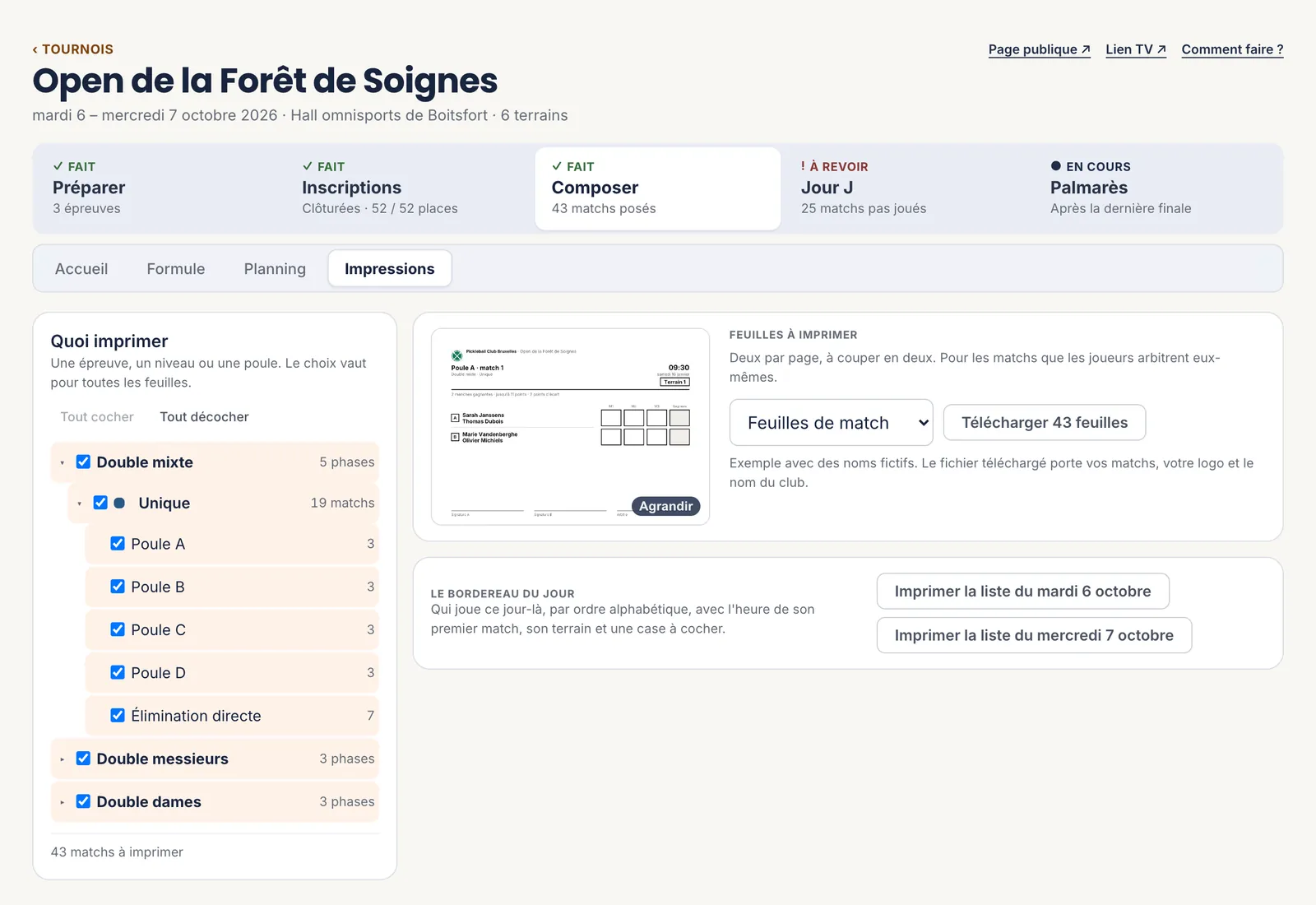Switch to the Impressions tab
Screen dimensions: 1316x905
point(389,269)
